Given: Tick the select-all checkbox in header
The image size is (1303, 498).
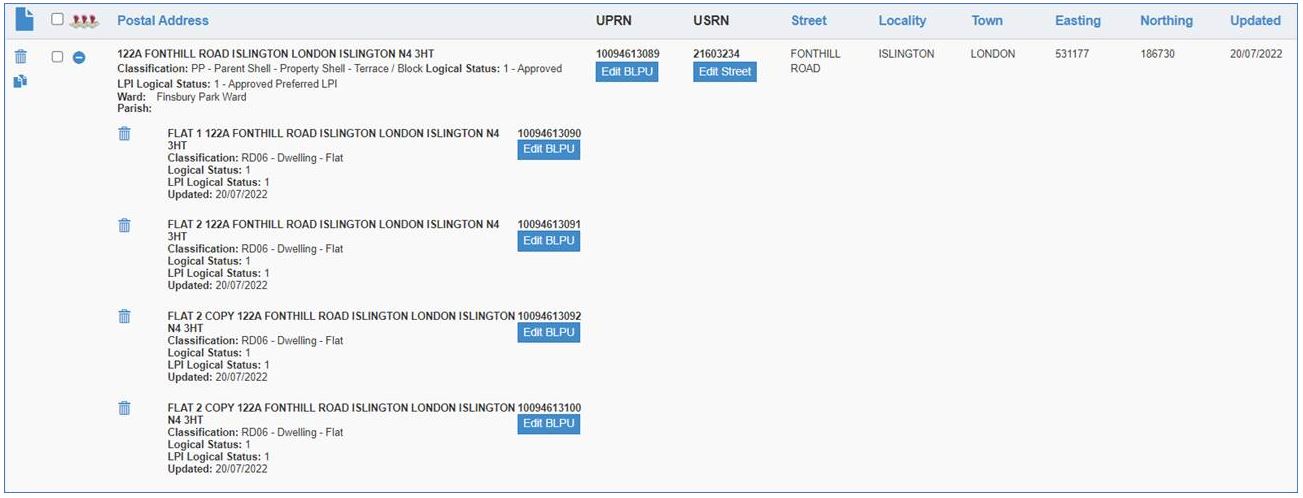Looking at the screenshot, I should pyautogui.click(x=57, y=20).
